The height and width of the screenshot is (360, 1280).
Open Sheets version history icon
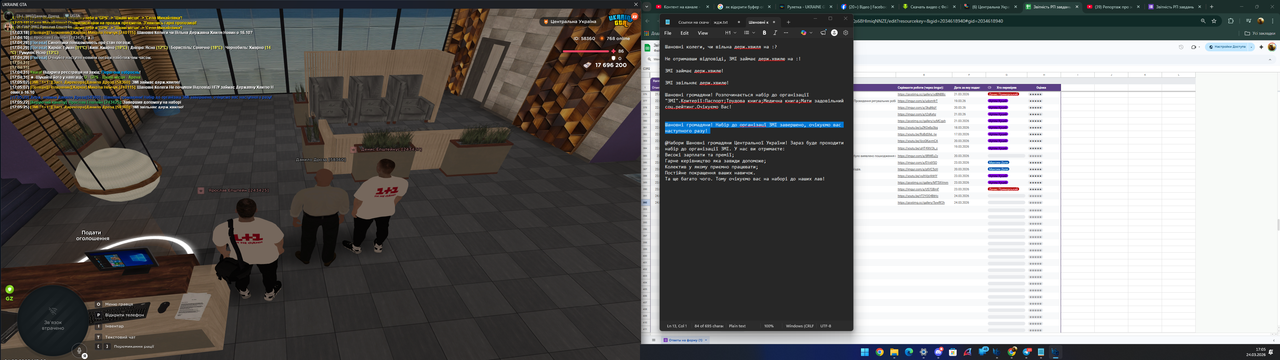point(1181,47)
